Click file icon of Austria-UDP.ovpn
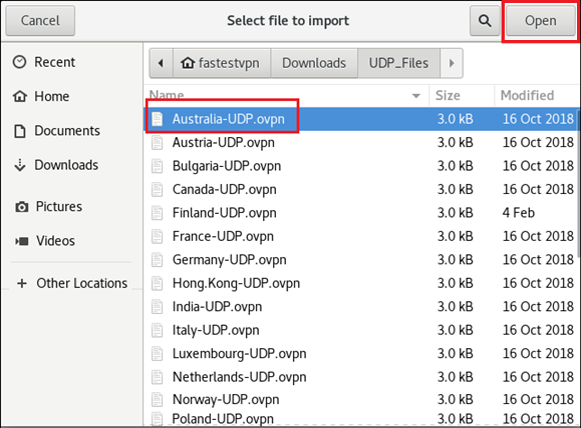The height and width of the screenshot is (428, 581). pos(157,142)
